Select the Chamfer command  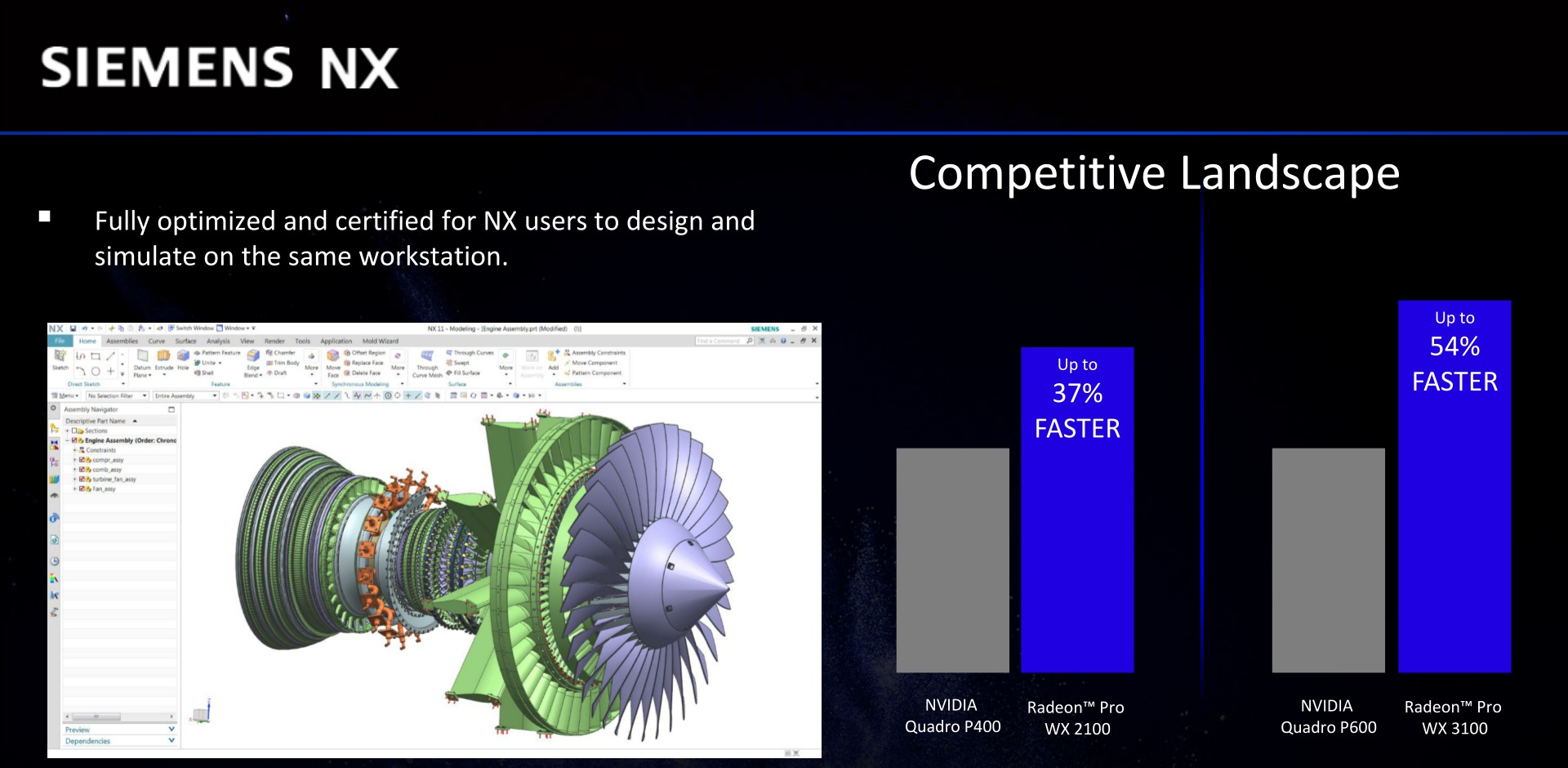point(281,353)
